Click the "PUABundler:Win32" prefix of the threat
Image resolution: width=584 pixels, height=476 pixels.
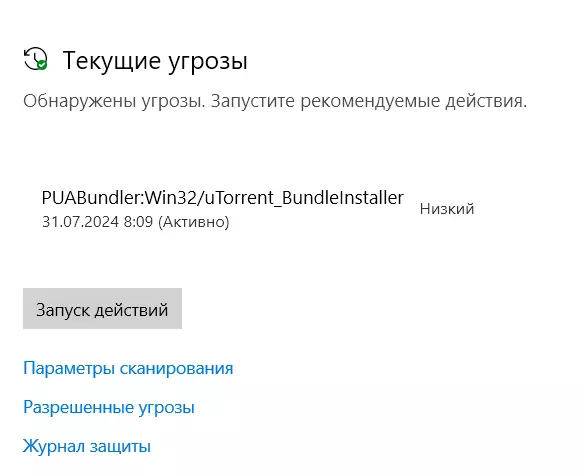(x=120, y=198)
